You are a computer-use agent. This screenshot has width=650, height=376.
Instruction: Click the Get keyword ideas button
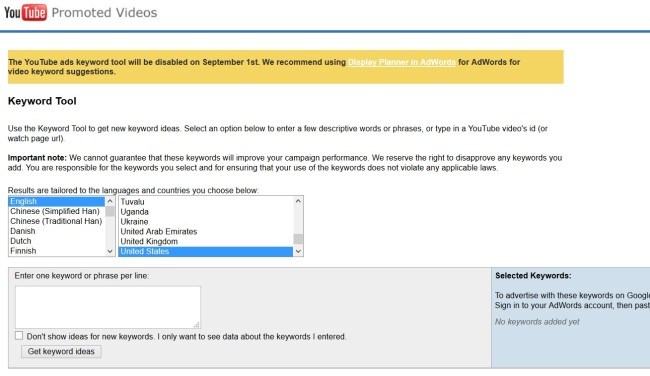pos(61,352)
